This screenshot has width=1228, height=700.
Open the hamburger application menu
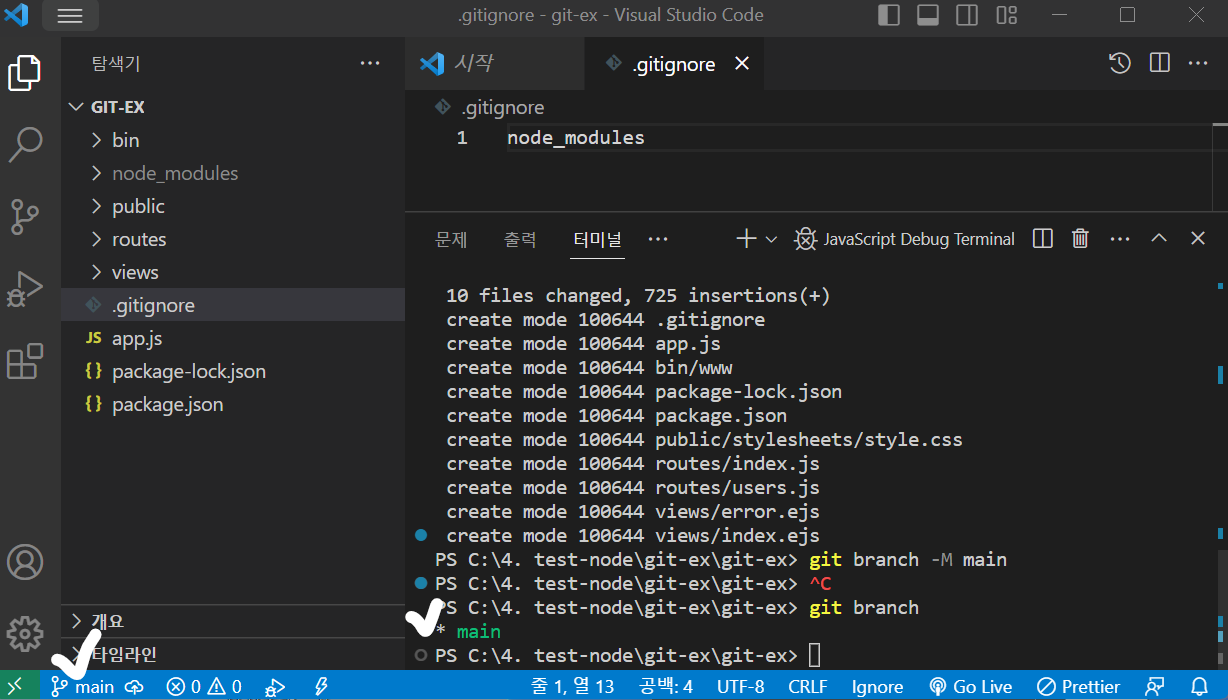[70, 15]
